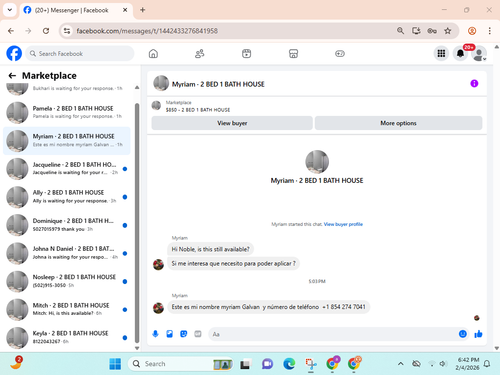Open Pamela's 2 BED 1 BATH chat
The image size is (500, 375).
(67, 112)
